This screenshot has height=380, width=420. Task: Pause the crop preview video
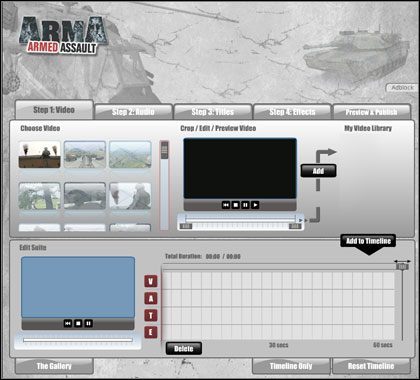pyautogui.click(x=245, y=205)
